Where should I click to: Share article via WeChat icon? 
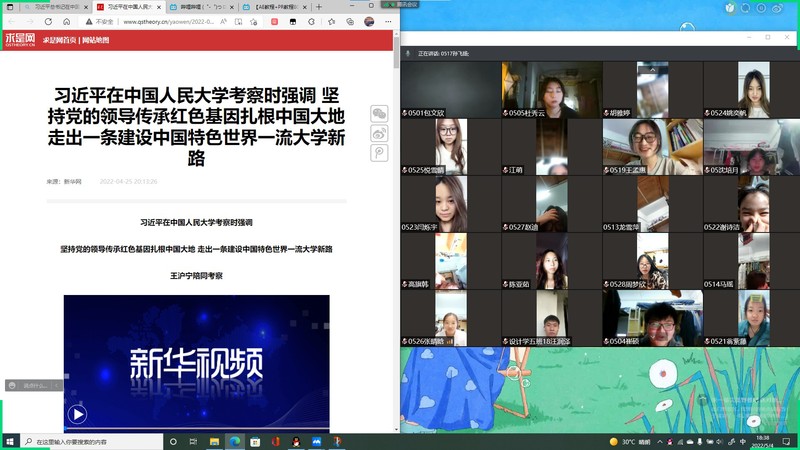click(x=380, y=114)
